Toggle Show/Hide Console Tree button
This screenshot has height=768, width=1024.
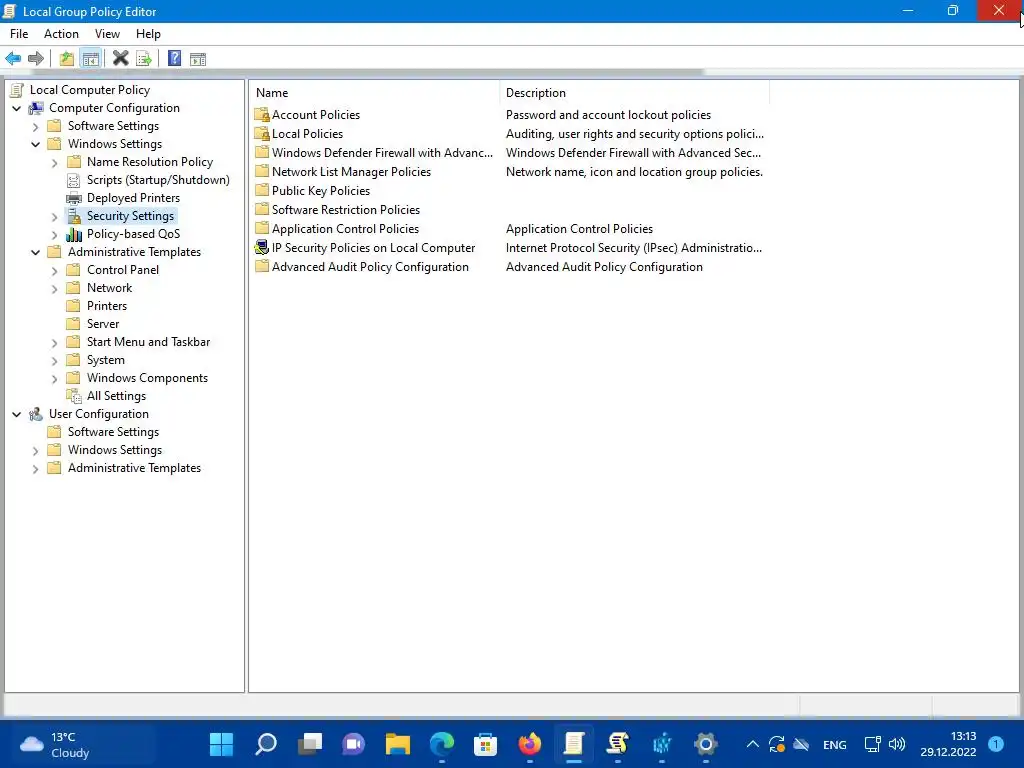(91, 59)
